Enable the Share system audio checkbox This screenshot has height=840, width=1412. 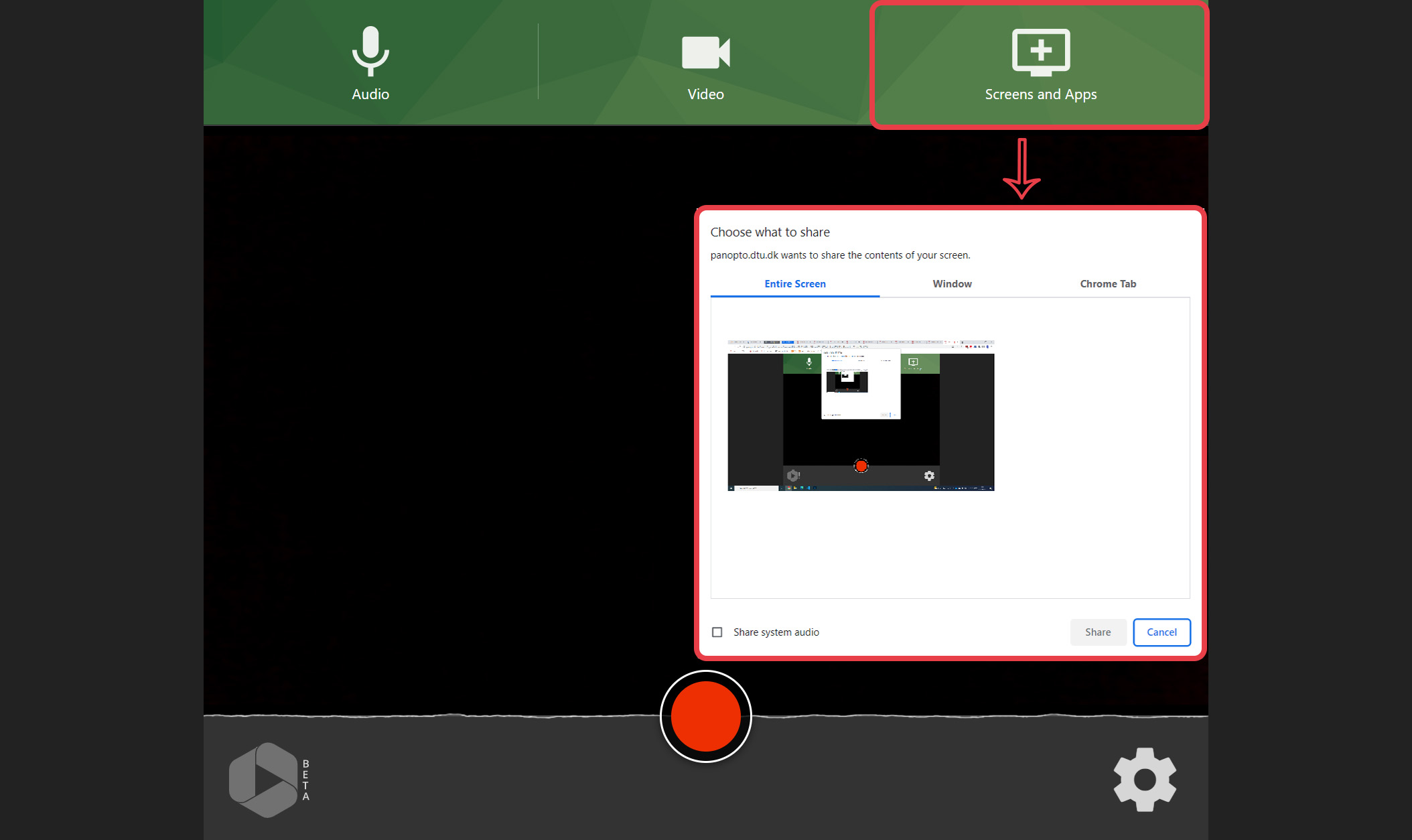coord(717,632)
